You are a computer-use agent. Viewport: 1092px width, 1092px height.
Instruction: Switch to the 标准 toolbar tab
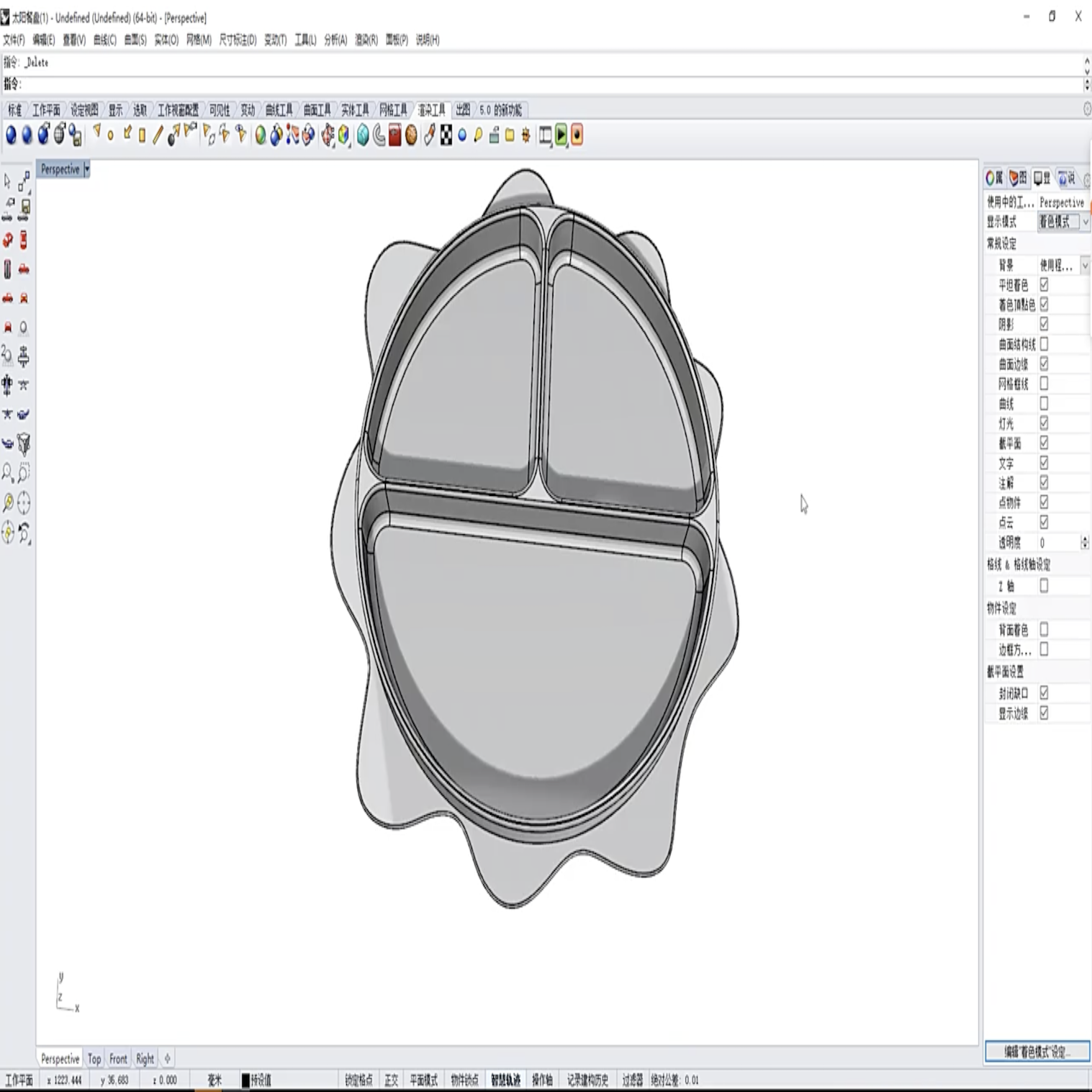(14, 110)
